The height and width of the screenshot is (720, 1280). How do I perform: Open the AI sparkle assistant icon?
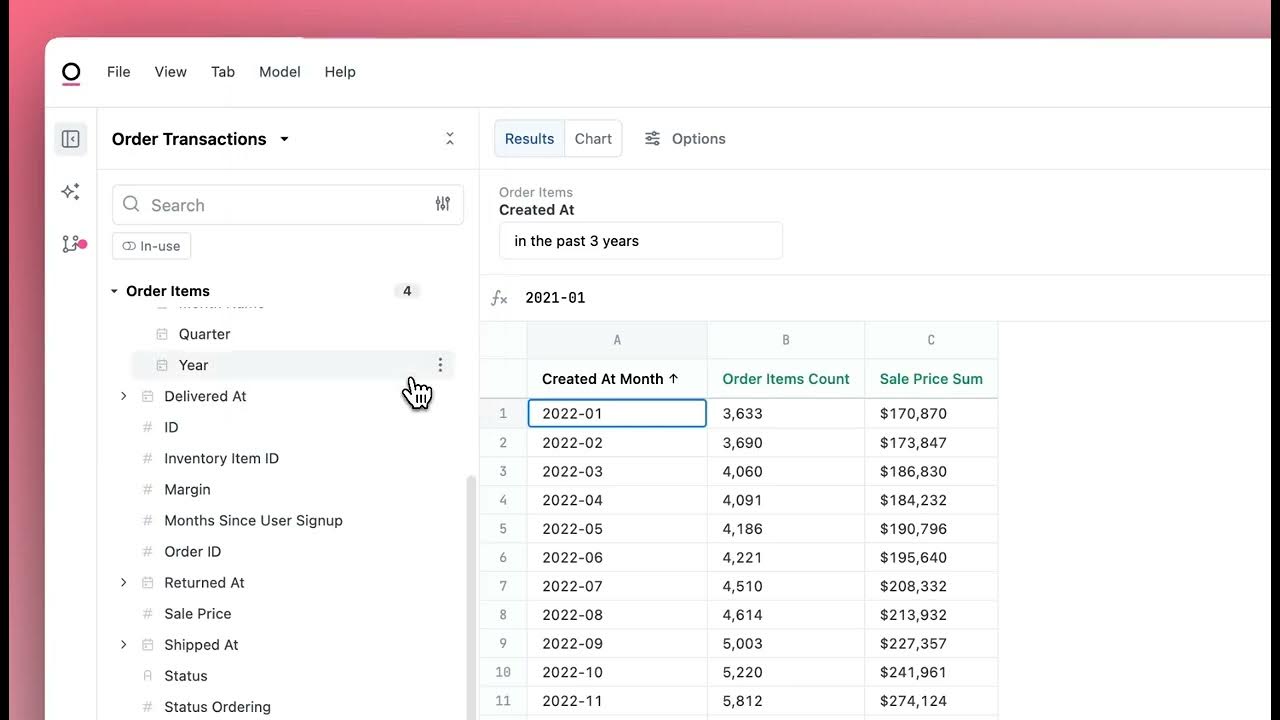71,191
